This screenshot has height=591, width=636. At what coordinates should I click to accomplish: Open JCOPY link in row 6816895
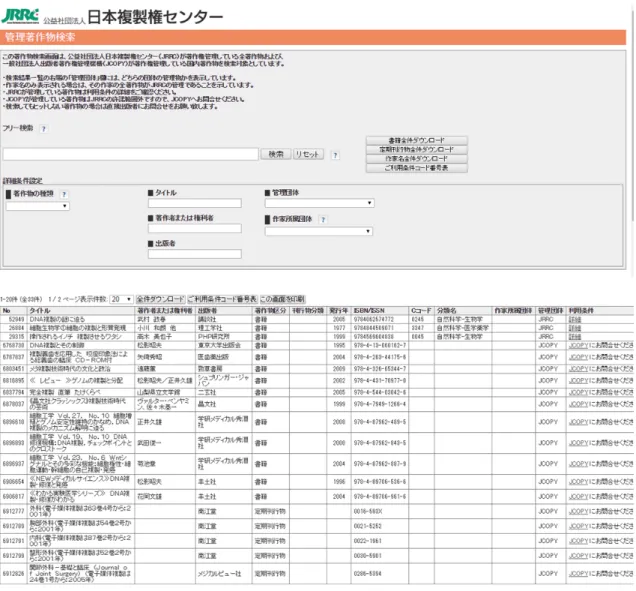[578, 381]
